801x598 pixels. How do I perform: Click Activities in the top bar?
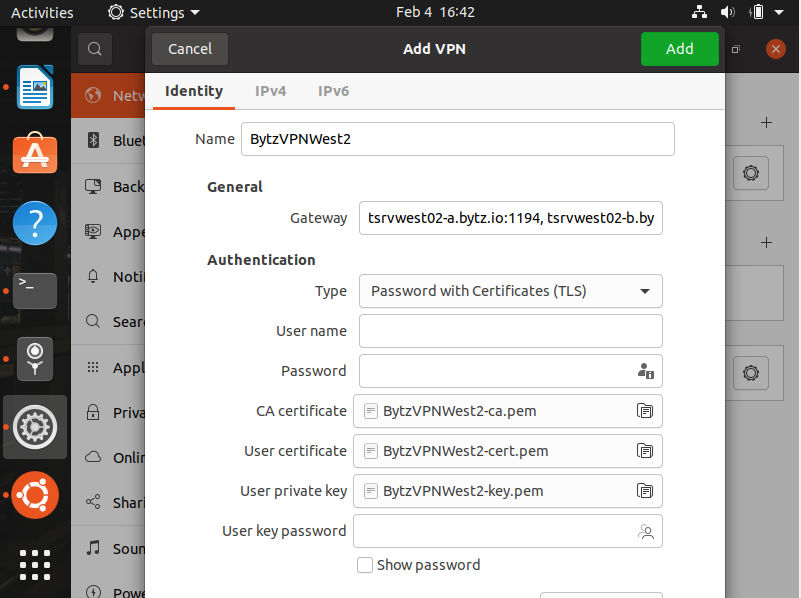(x=42, y=12)
